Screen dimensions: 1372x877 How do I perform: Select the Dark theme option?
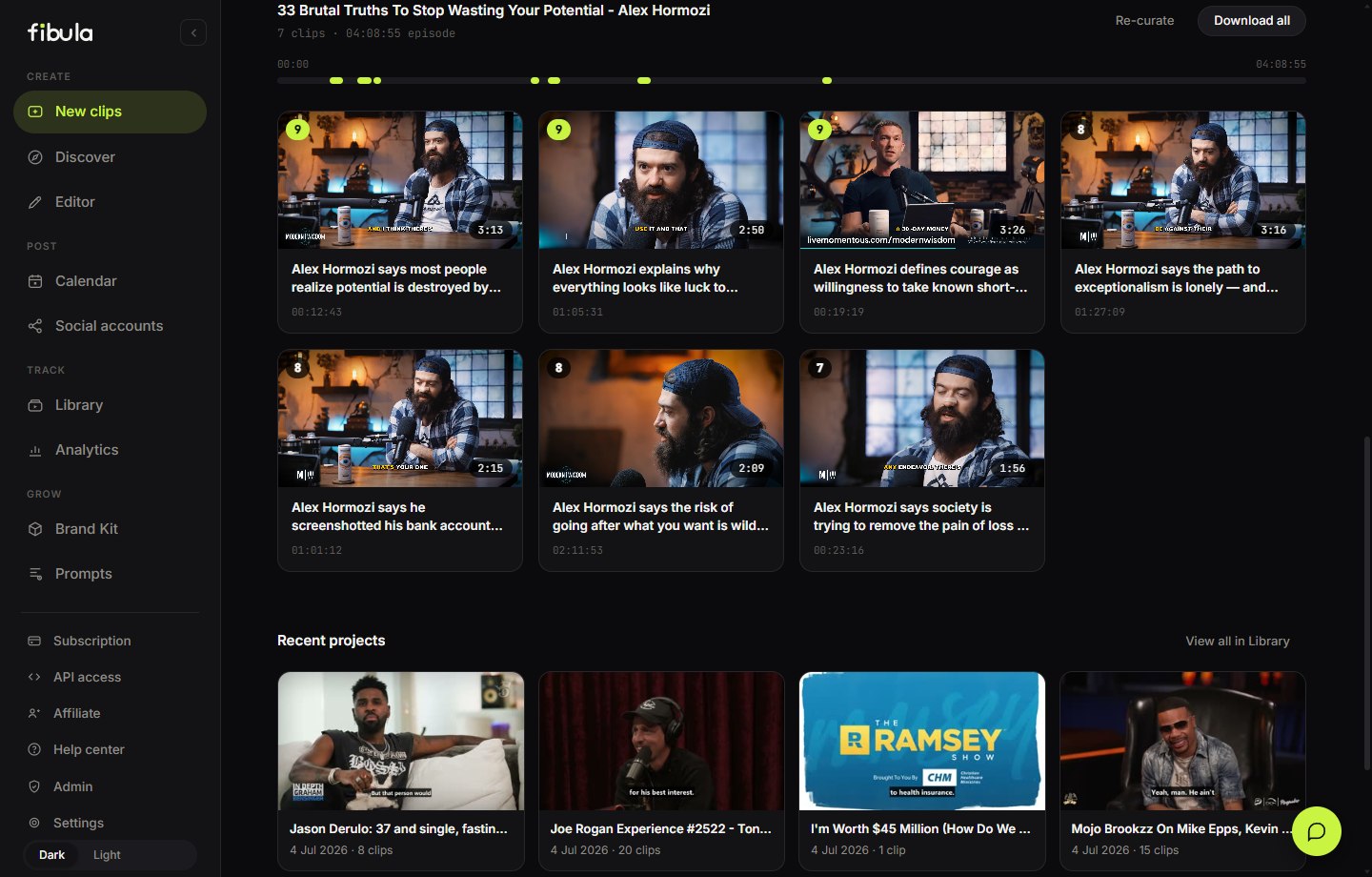point(51,855)
